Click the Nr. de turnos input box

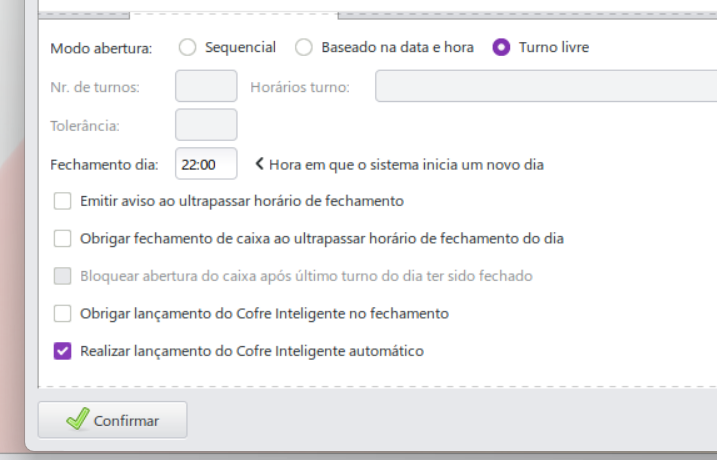point(206,86)
